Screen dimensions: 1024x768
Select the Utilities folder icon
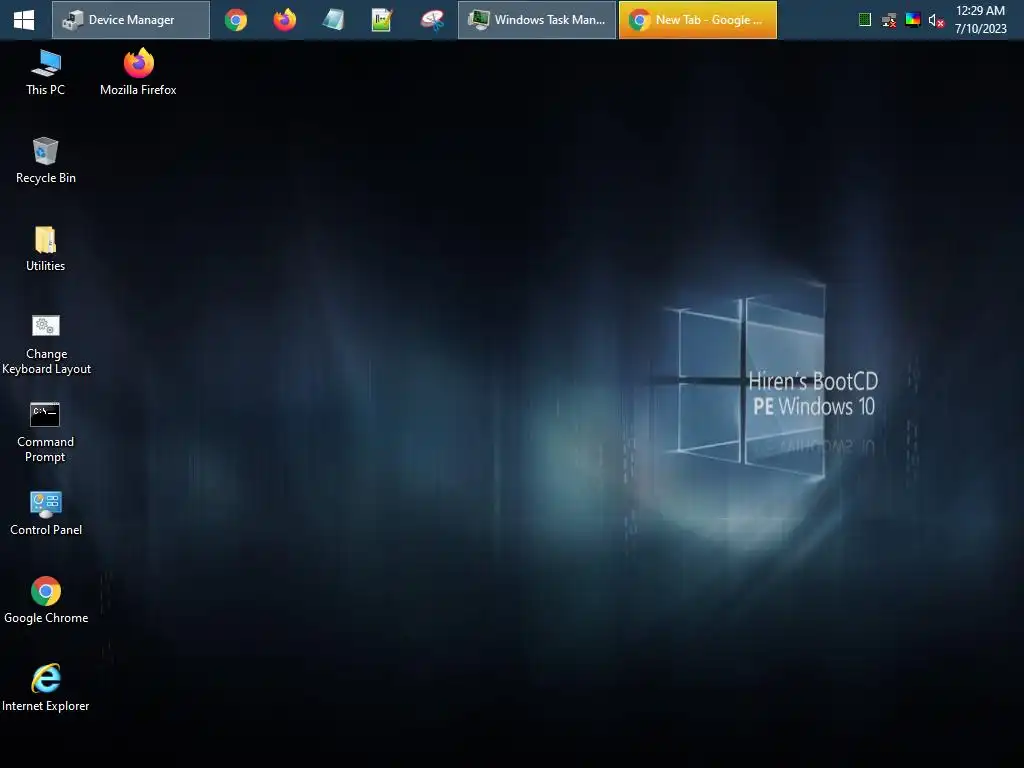tap(46, 249)
